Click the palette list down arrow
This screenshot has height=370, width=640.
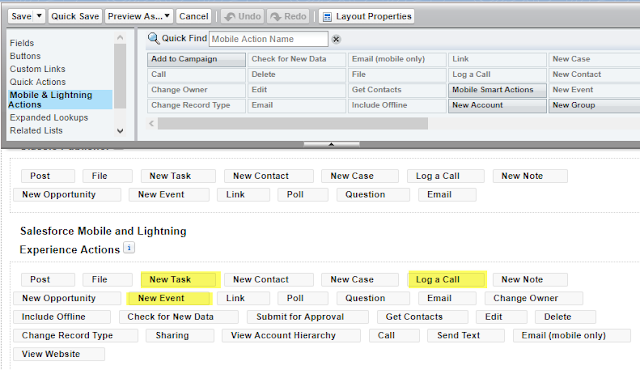coord(120,131)
